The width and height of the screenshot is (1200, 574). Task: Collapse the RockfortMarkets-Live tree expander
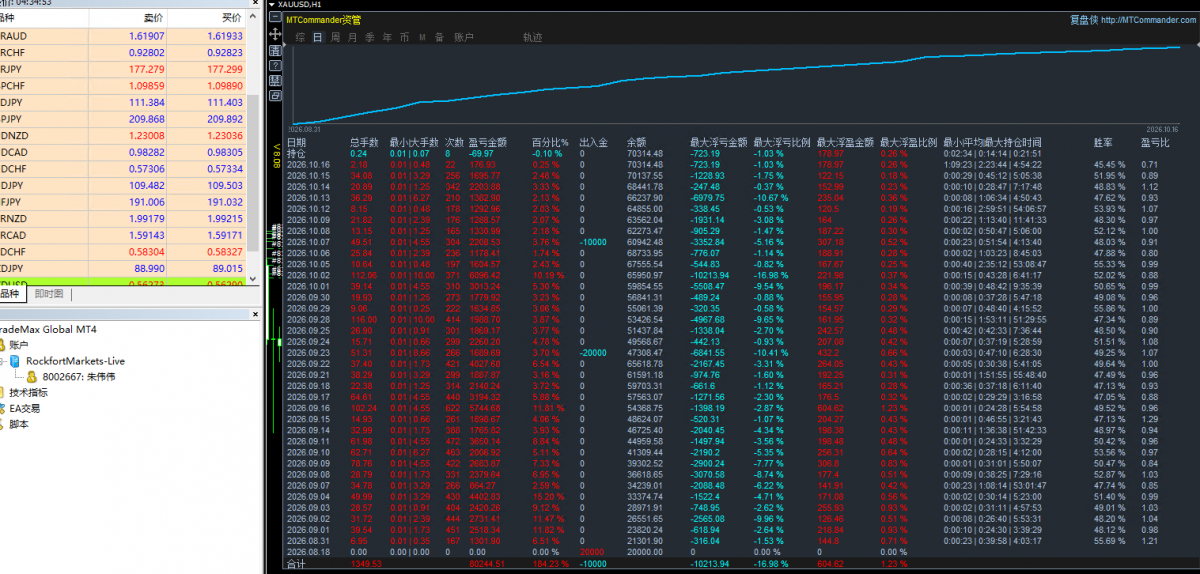tap(3, 361)
